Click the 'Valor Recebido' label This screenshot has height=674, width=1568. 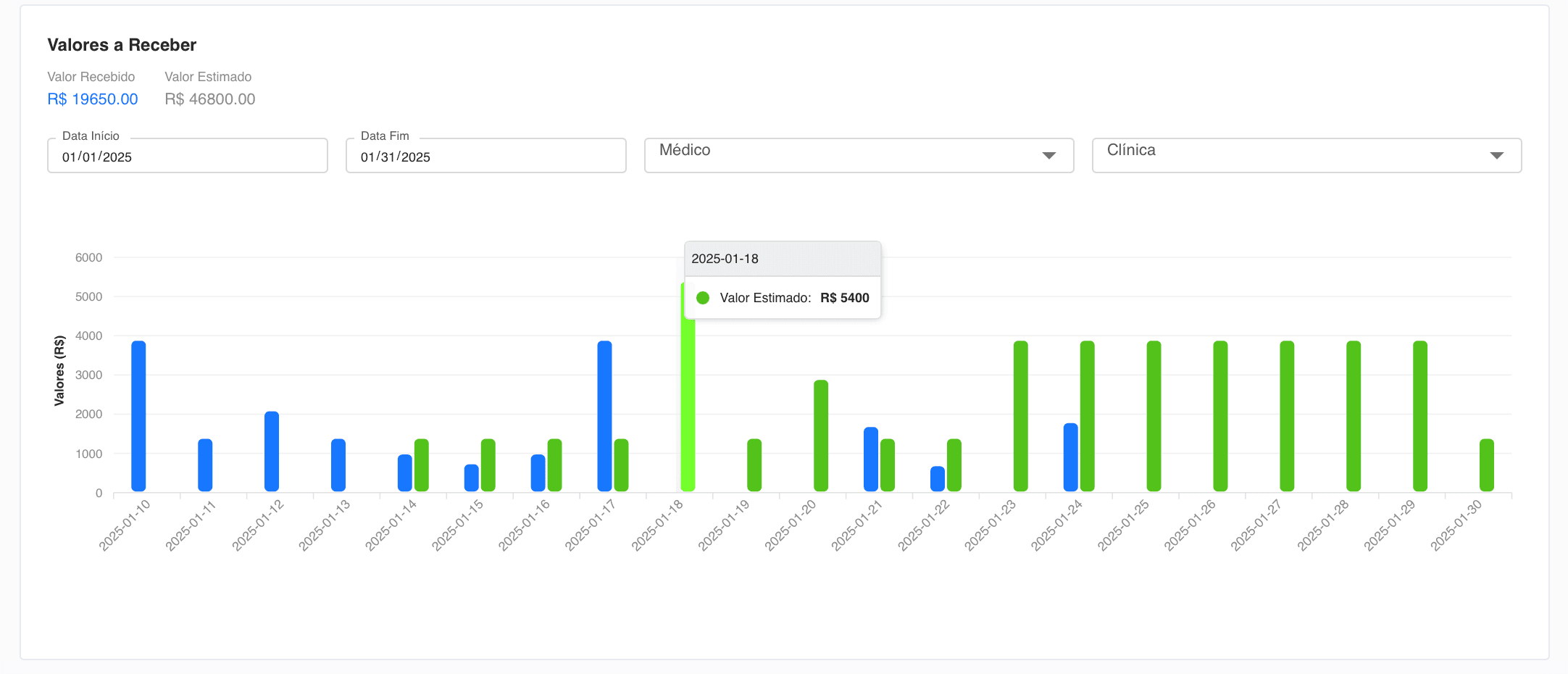pos(91,77)
